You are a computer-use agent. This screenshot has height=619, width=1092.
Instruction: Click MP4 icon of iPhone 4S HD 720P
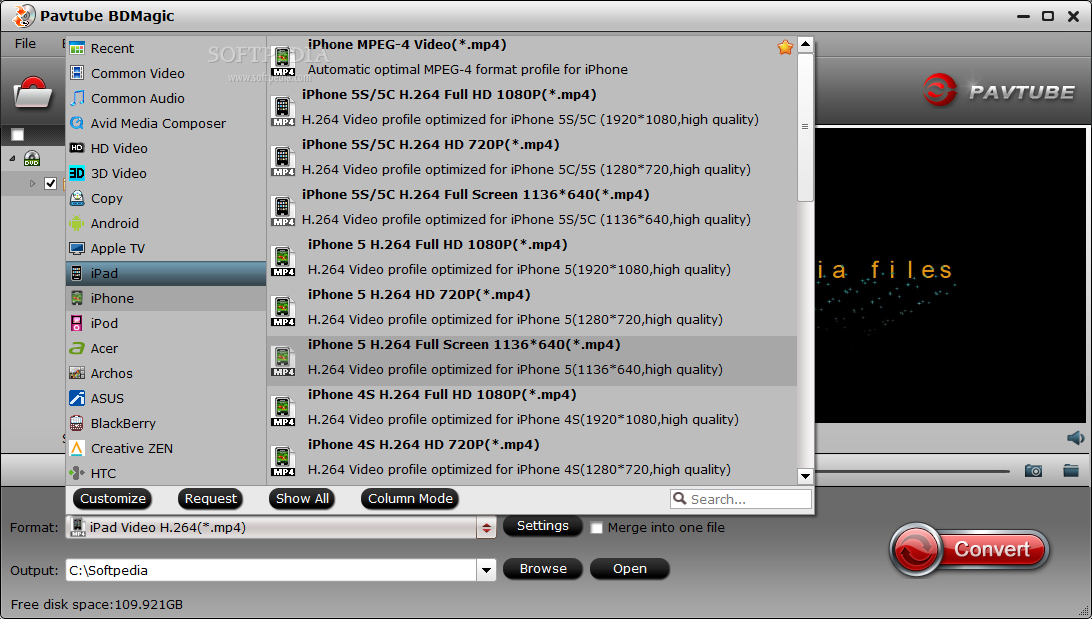[283, 462]
